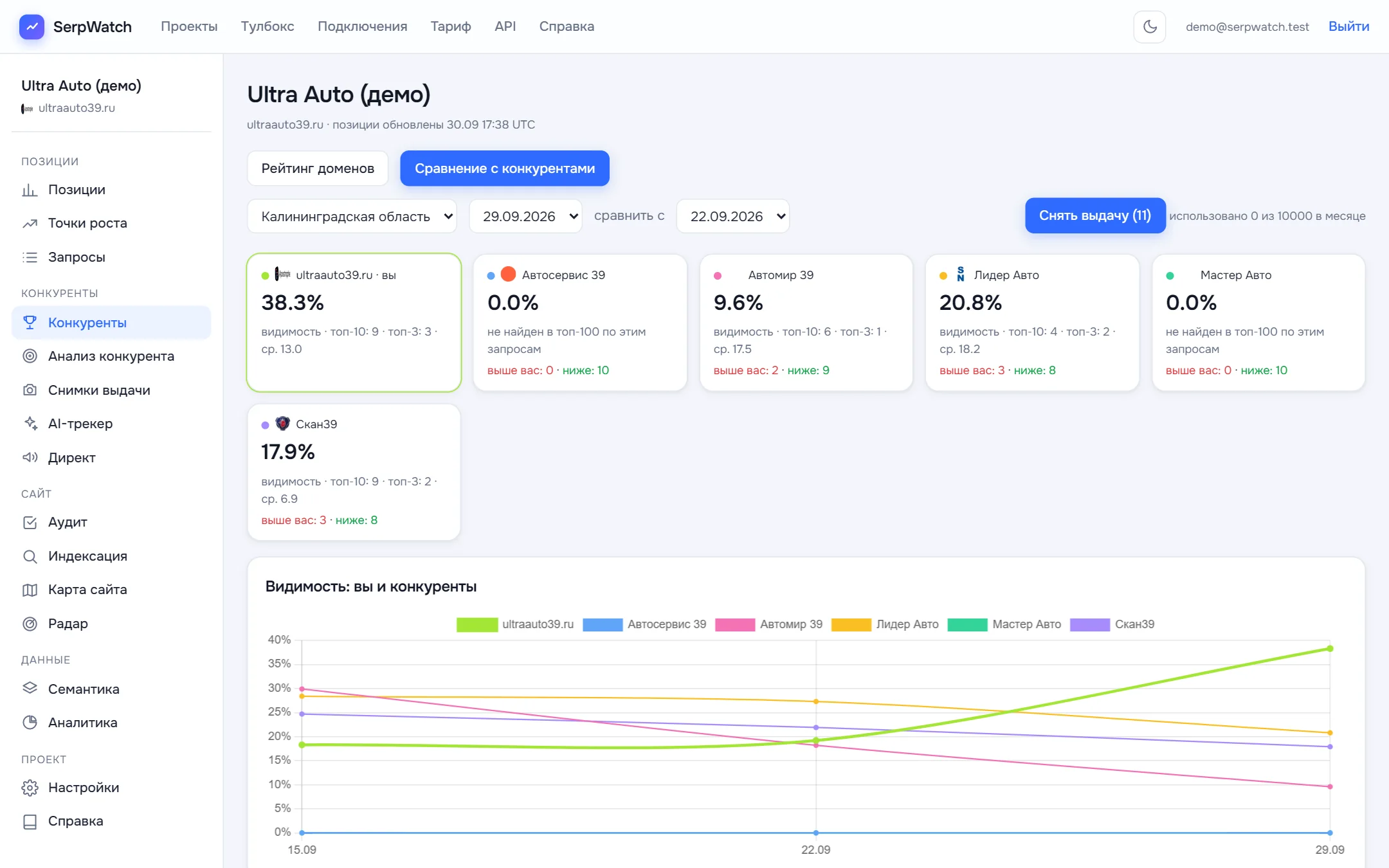Click the Семантика layers icon
Screen dimensions: 1389x868
30,688
